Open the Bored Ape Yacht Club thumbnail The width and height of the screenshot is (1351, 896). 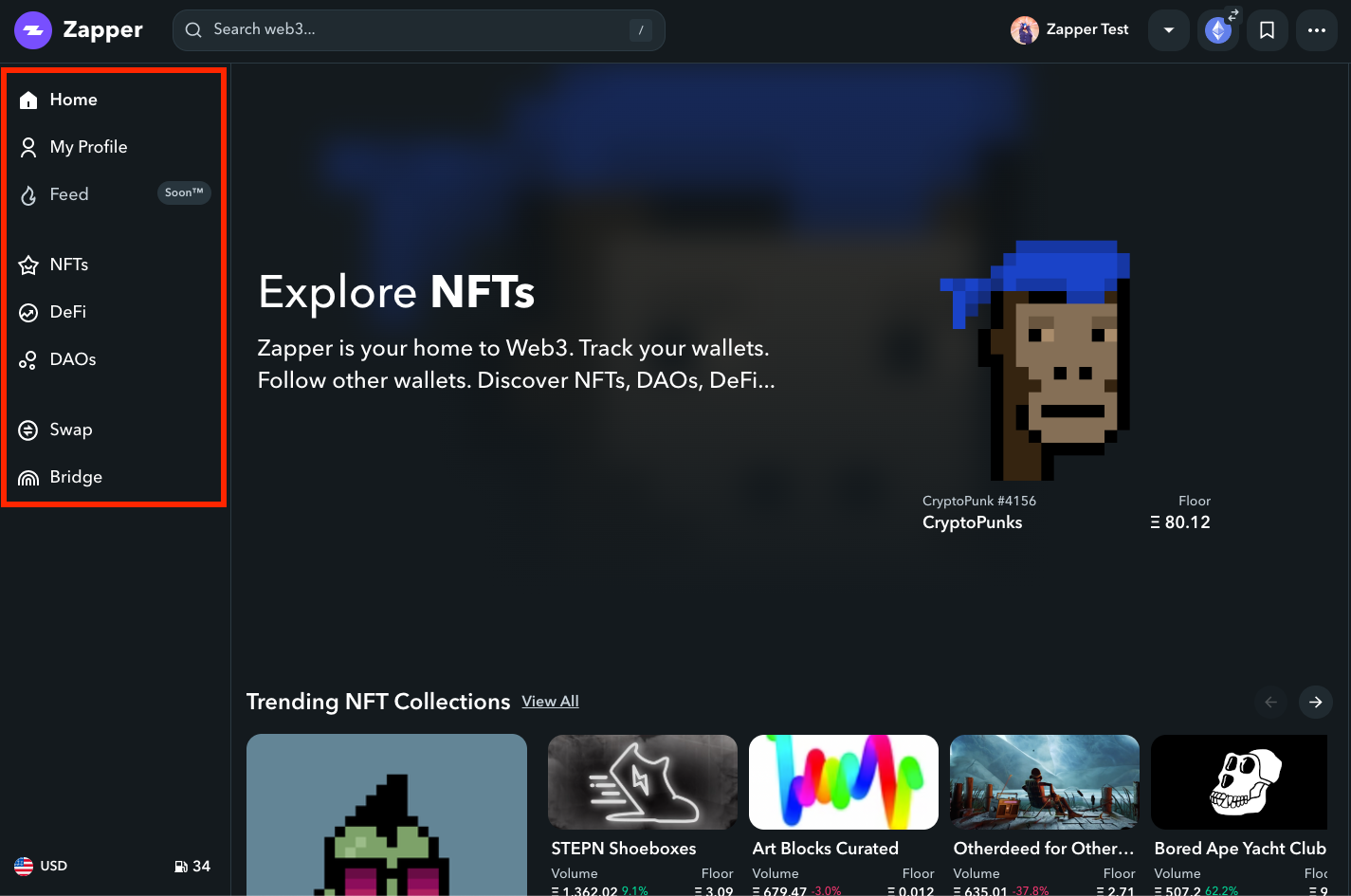[1239, 782]
